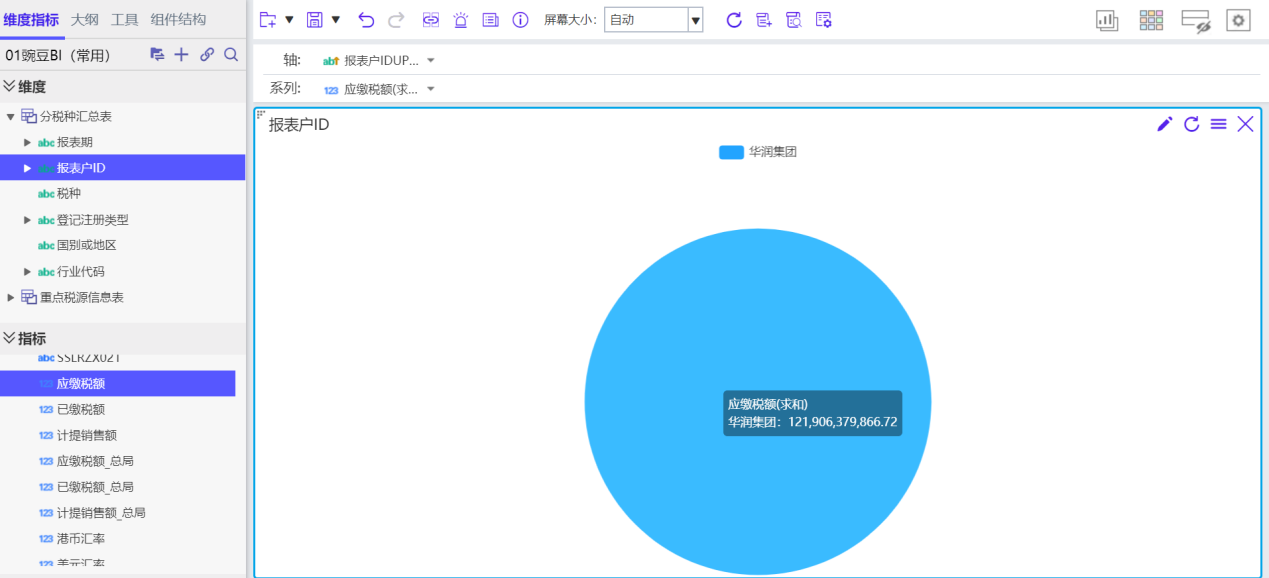The height and width of the screenshot is (578, 1269).
Task: Open the color grid palette icon
Action: coord(1151,20)
